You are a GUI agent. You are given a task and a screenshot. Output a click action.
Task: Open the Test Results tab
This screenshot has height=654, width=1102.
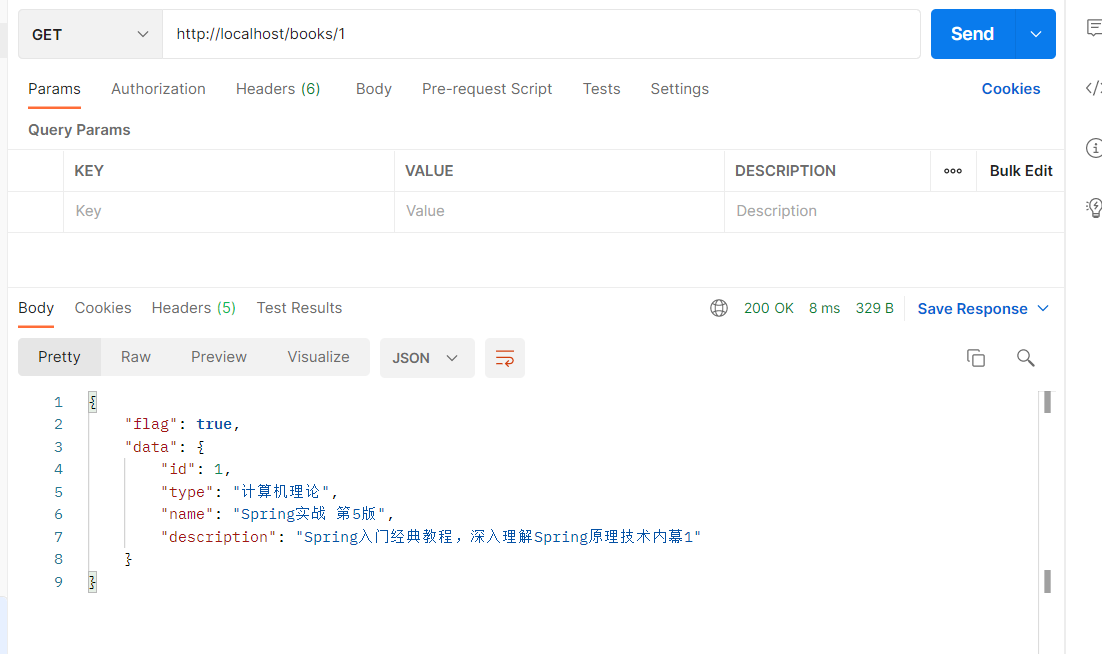[x=299, y=308]
